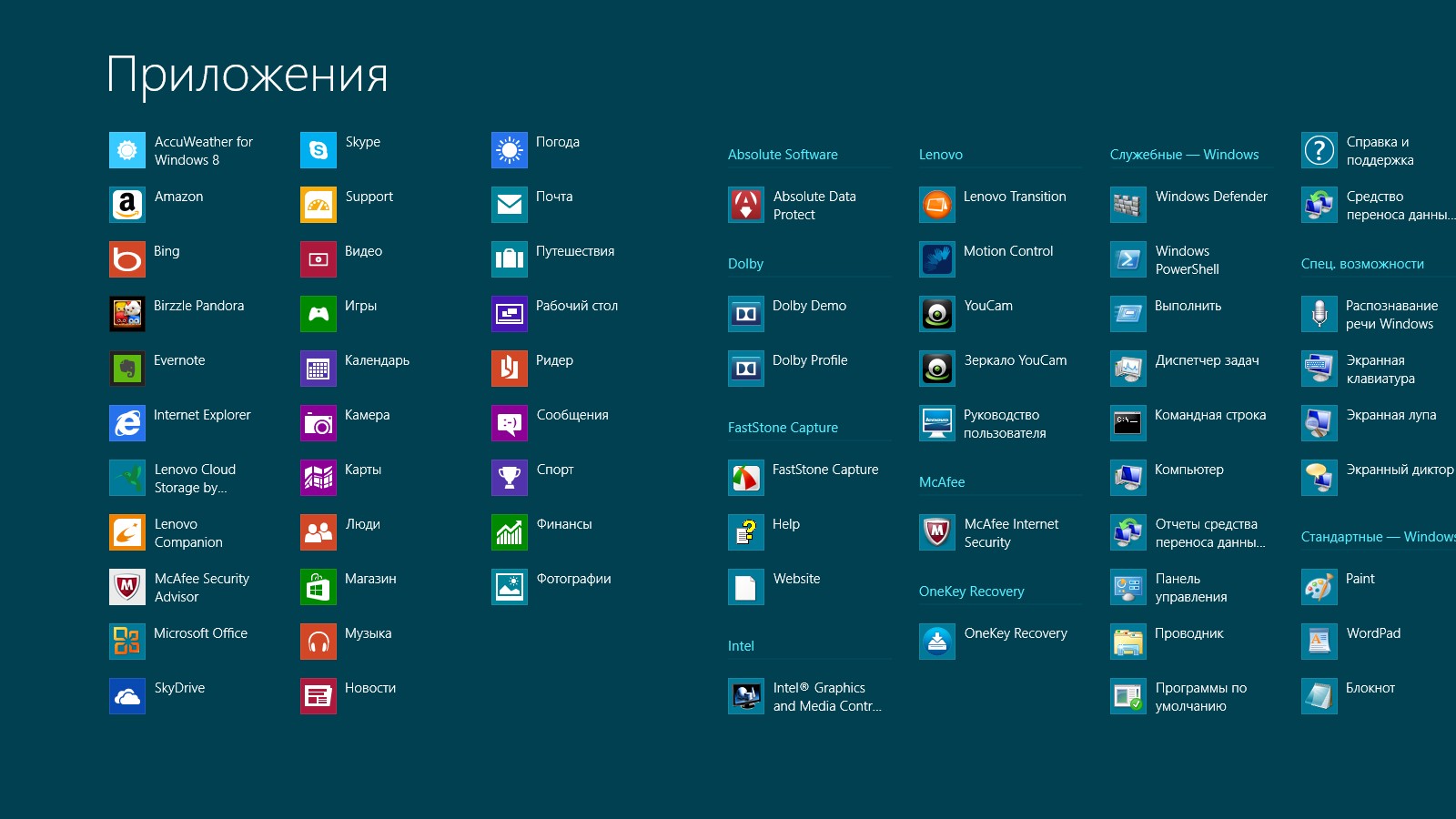Open Командная строка command prompt

[x=1127, y=423]
